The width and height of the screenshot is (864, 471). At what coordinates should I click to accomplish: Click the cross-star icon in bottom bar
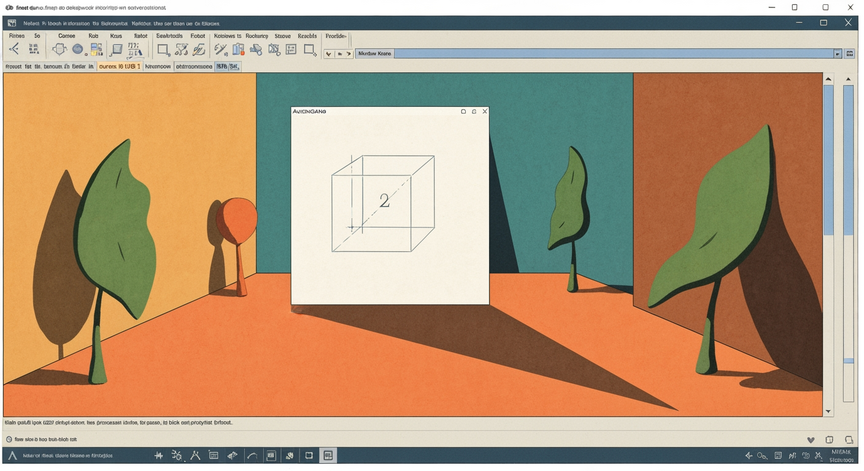(159, 456)
